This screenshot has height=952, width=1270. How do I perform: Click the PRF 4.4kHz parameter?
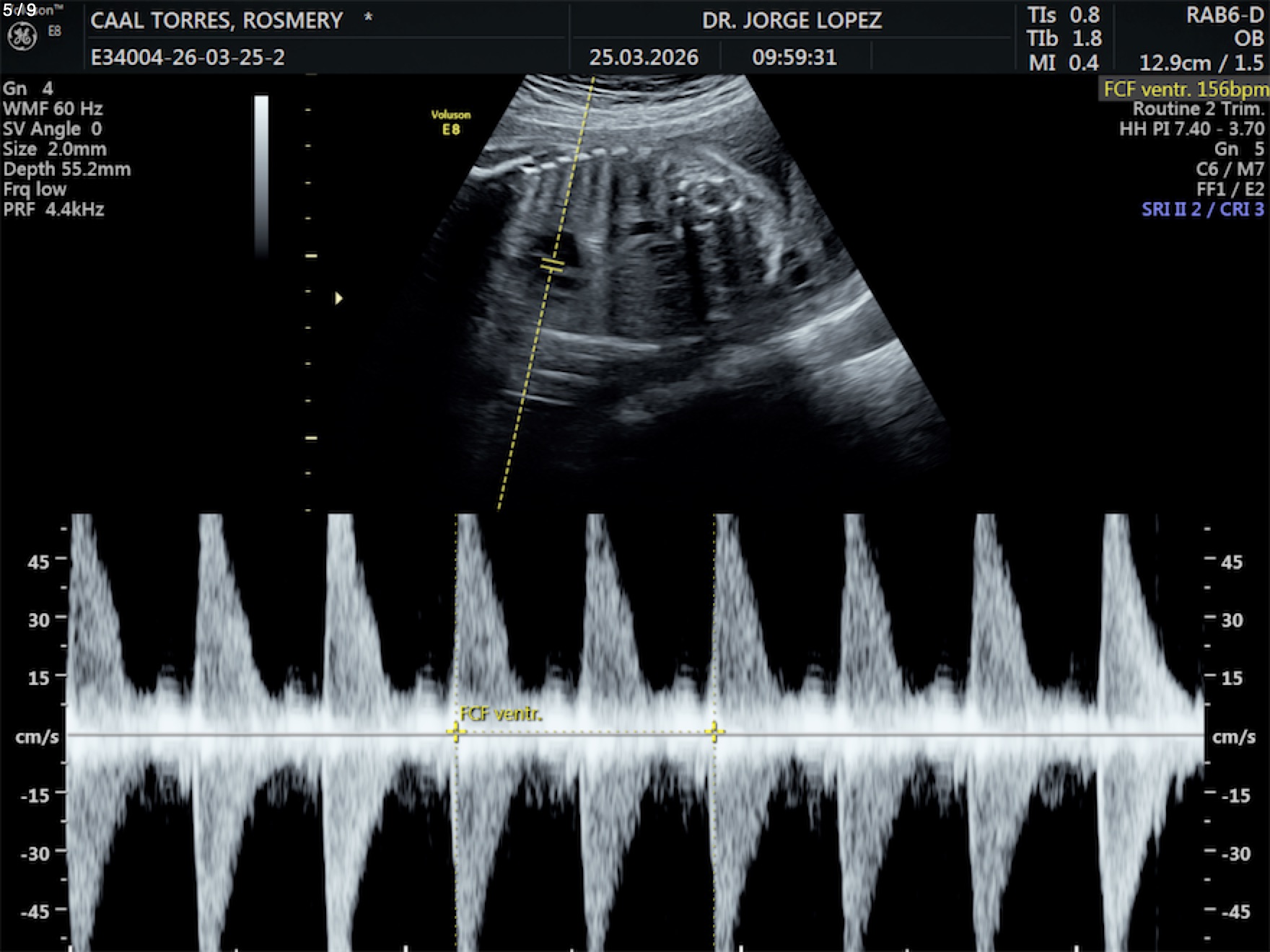pos(53,210)
